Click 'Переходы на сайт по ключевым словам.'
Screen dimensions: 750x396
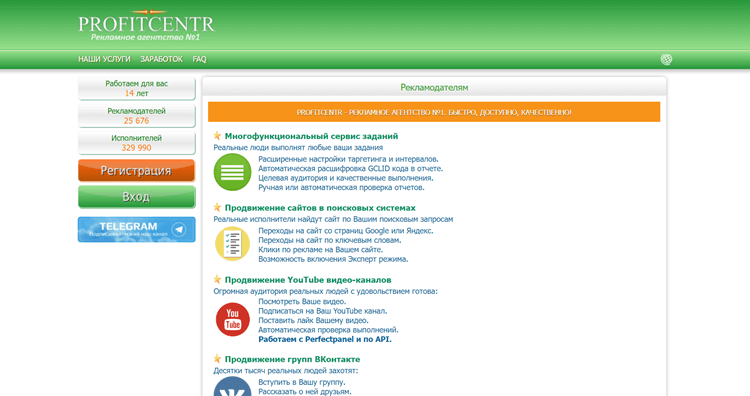pyautogui.click(x=330, y=241)
